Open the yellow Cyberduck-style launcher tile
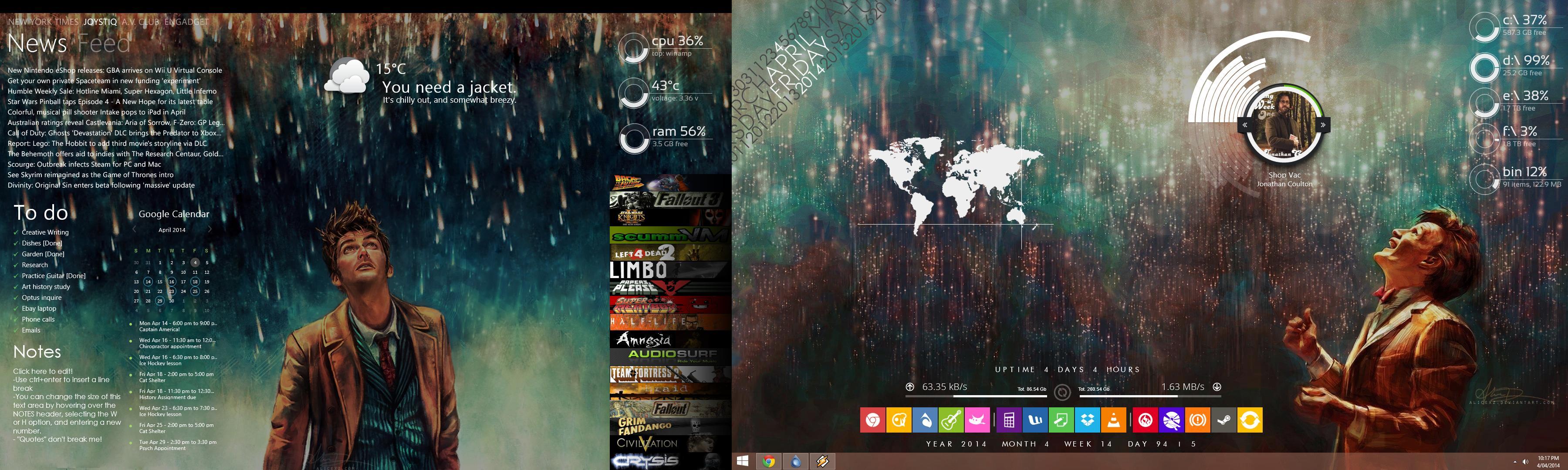The width and height of the screenshot is (1568, 470). [x=899, y=420]
